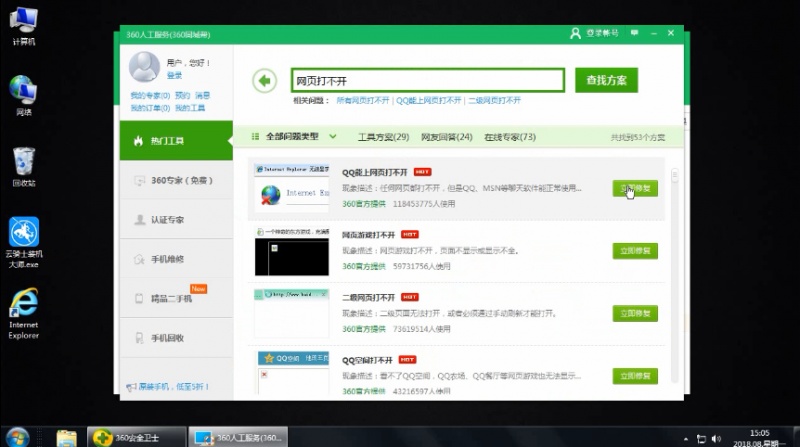Image resolution: width=800 pixels, height=447 pixels.
Task: Switch to 在线专家(73) tab
Action: tap(510, 137)
